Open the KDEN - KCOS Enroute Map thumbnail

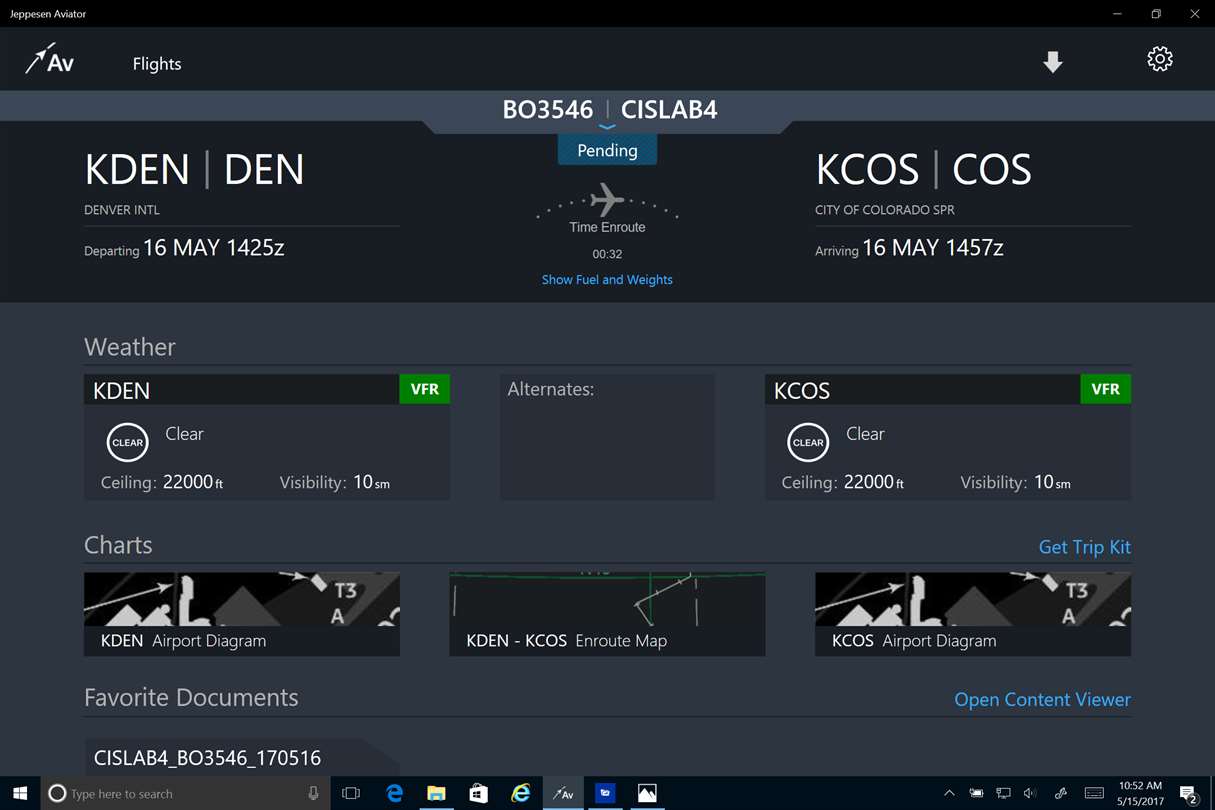click(607, 614)
